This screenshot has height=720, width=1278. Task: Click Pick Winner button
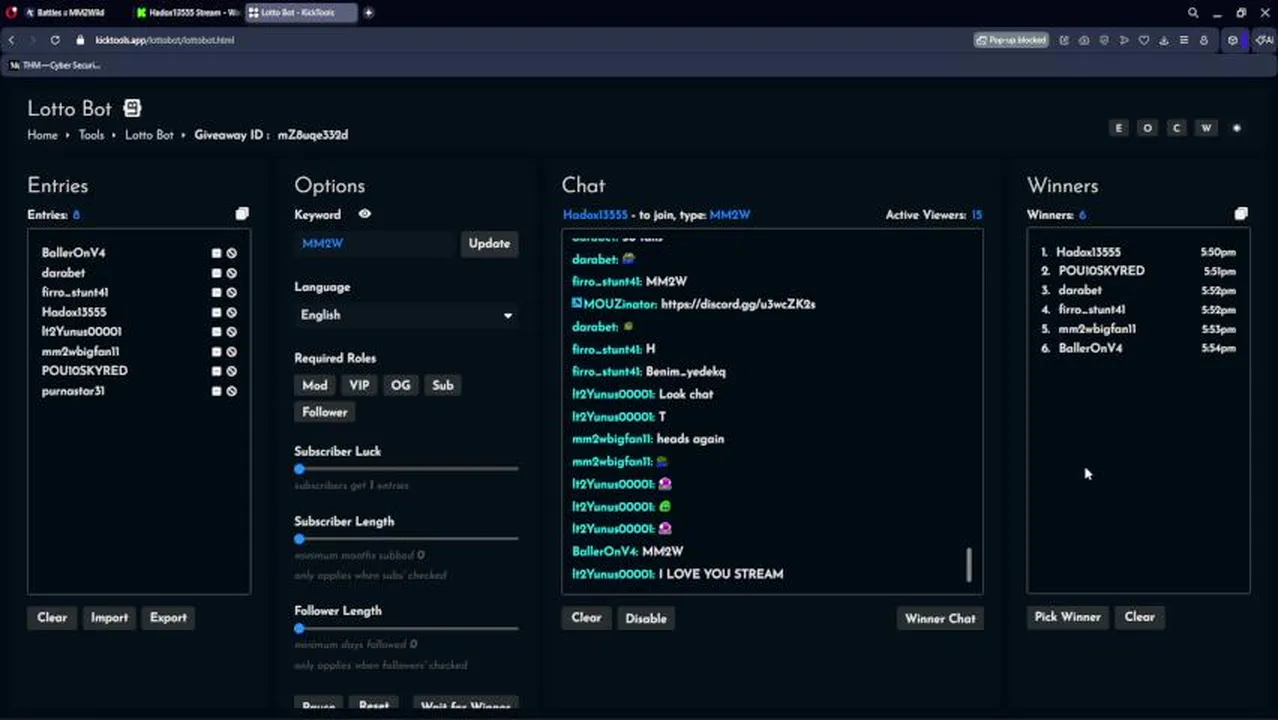(1067, 617)
